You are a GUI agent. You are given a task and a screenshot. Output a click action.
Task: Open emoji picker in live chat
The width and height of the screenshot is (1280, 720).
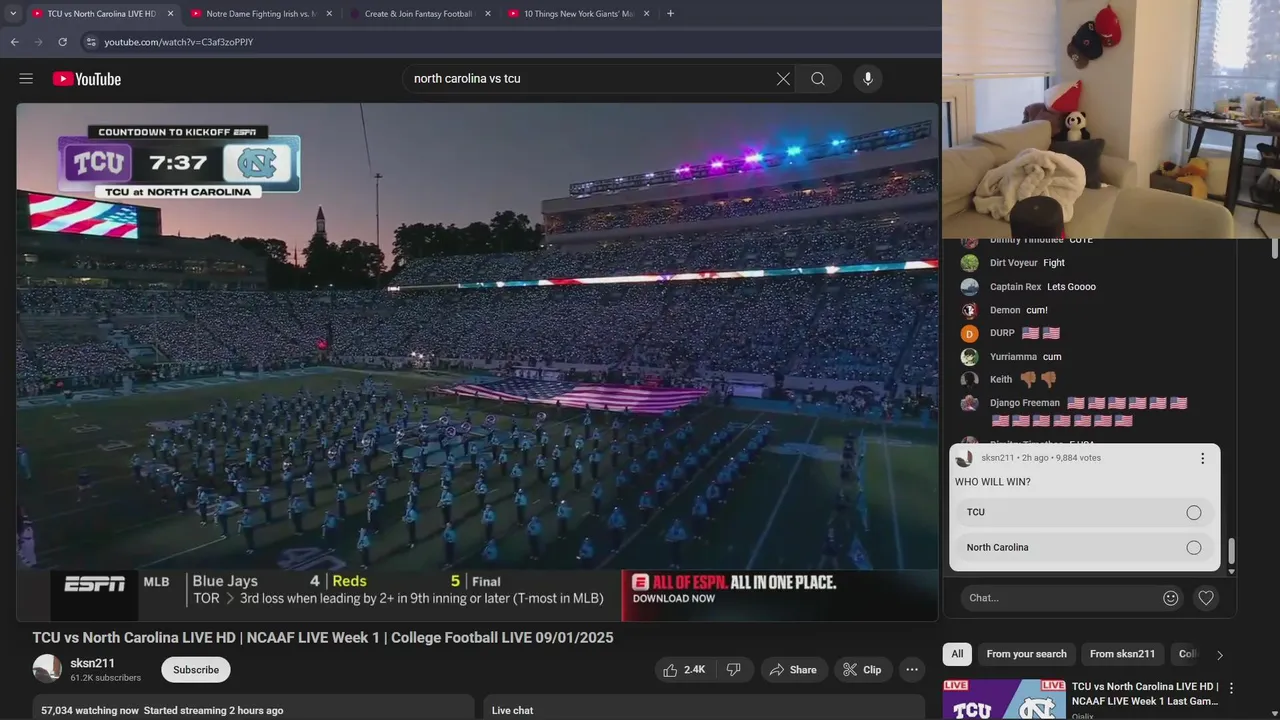click(1171, 598)
